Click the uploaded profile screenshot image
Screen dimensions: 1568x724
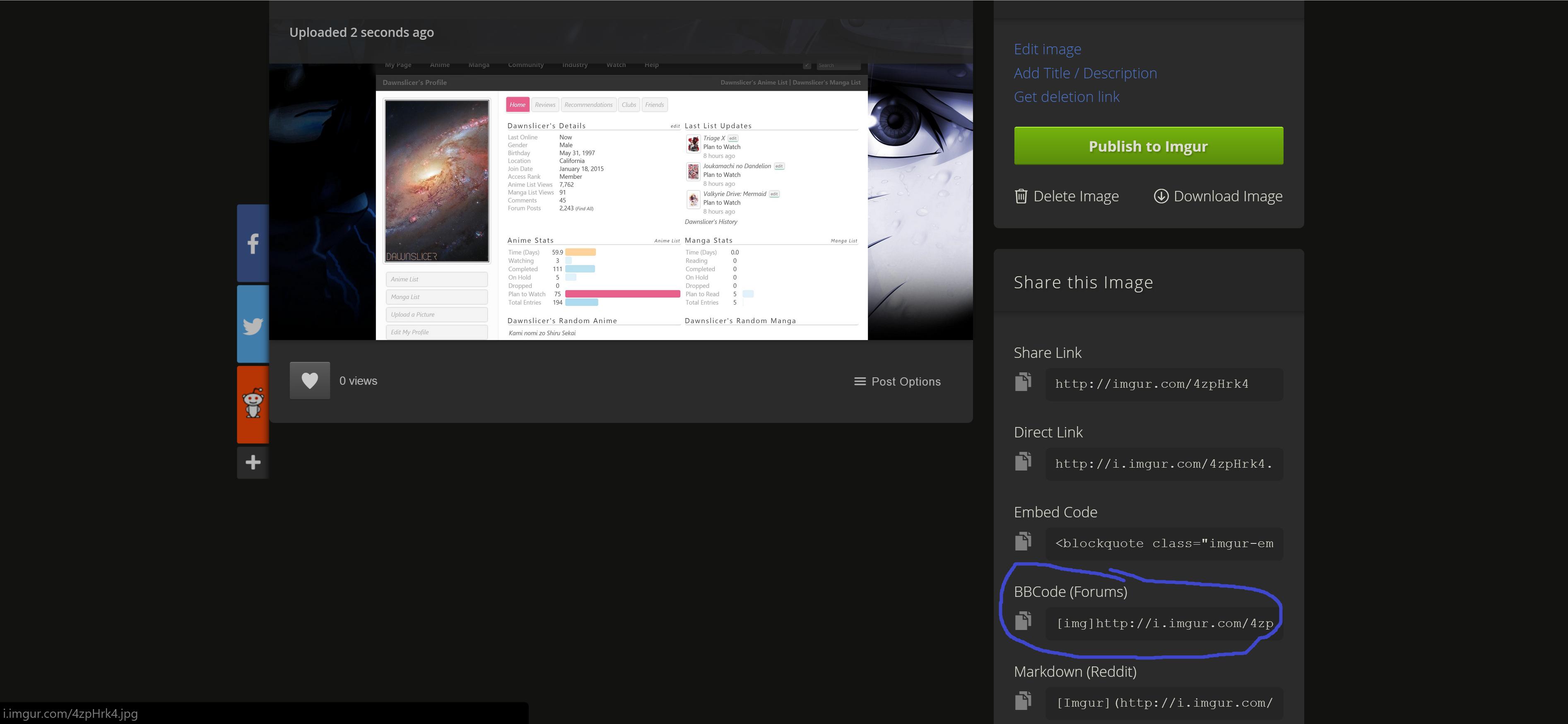(621, 201)
